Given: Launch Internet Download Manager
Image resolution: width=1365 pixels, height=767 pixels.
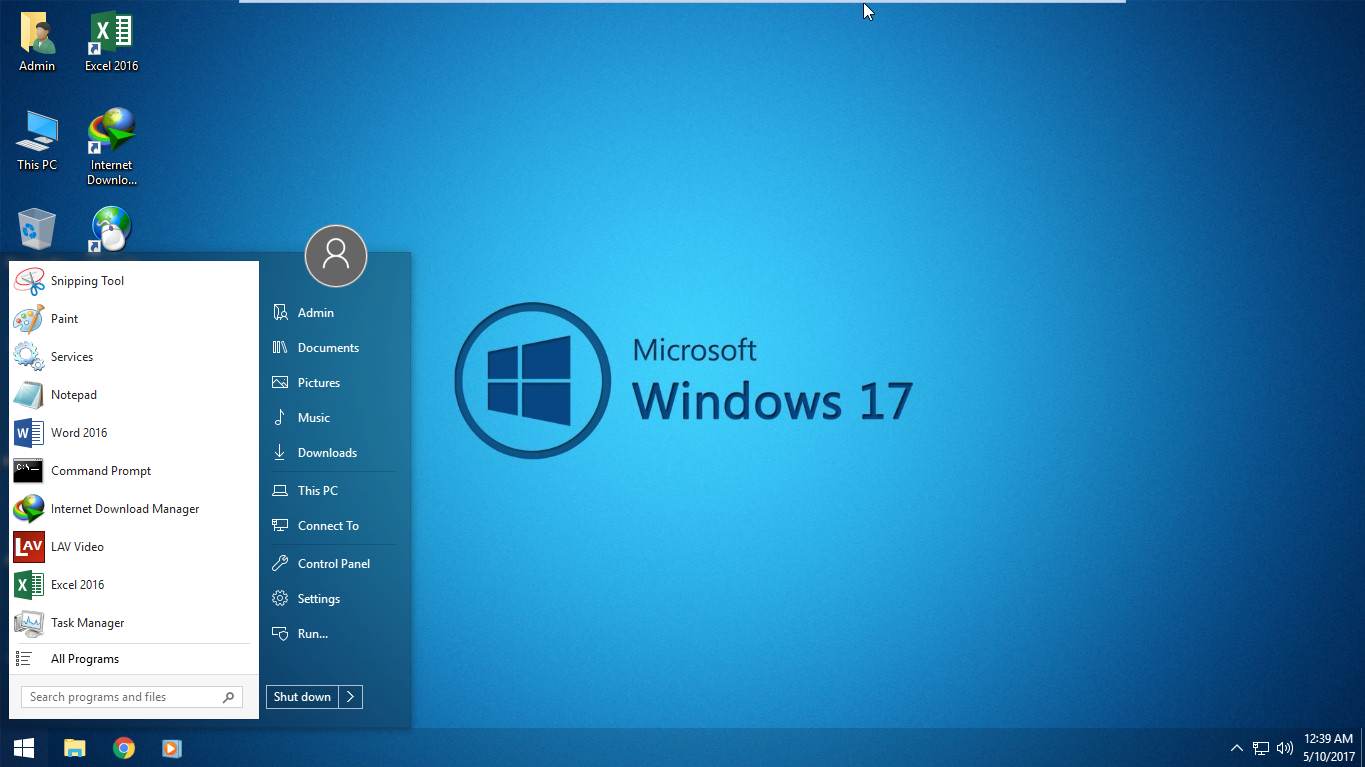Looking at the screenshot, I should 124,508.
